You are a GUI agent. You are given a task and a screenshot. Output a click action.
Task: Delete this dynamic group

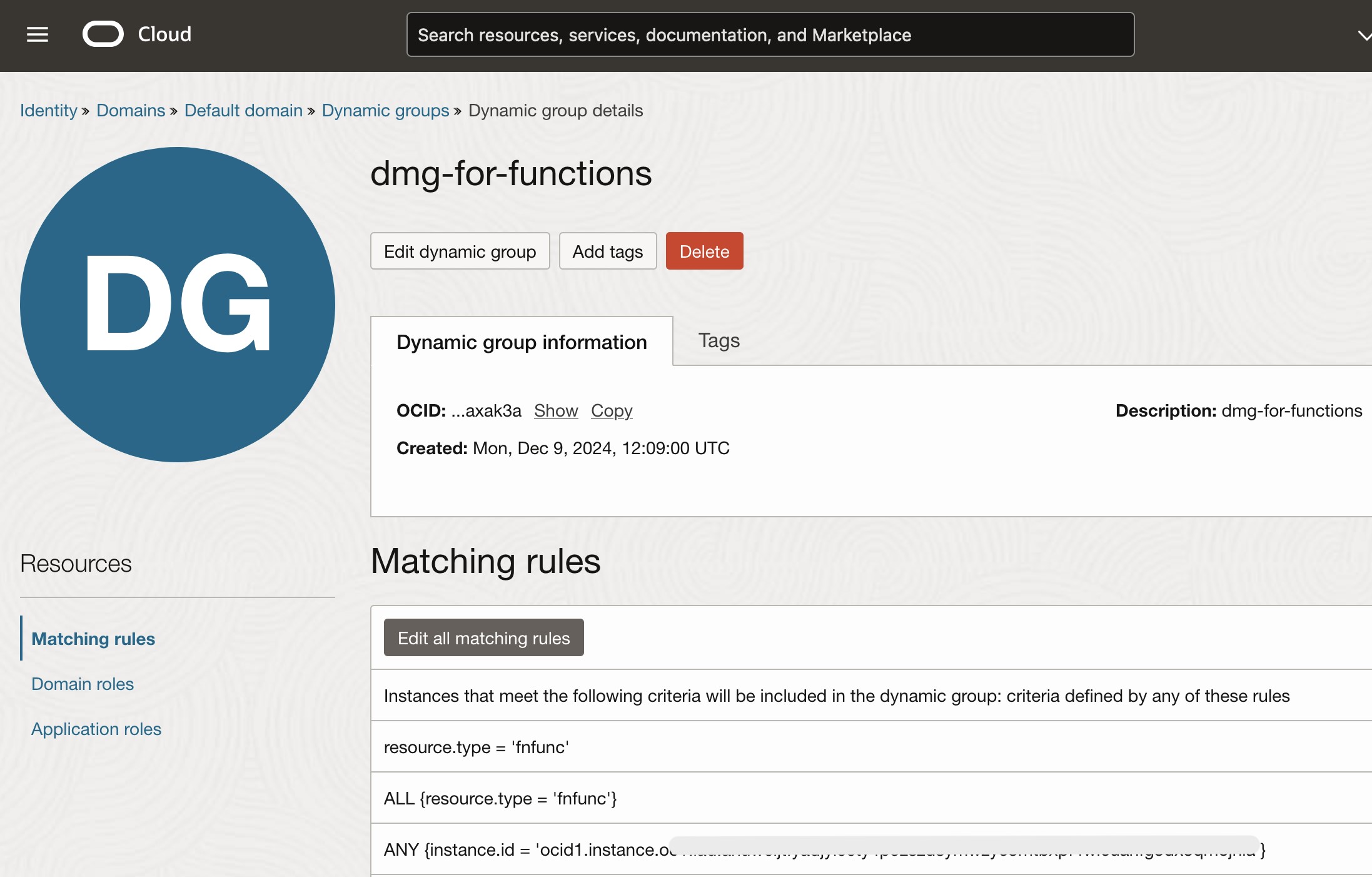[x=705, y=251]
